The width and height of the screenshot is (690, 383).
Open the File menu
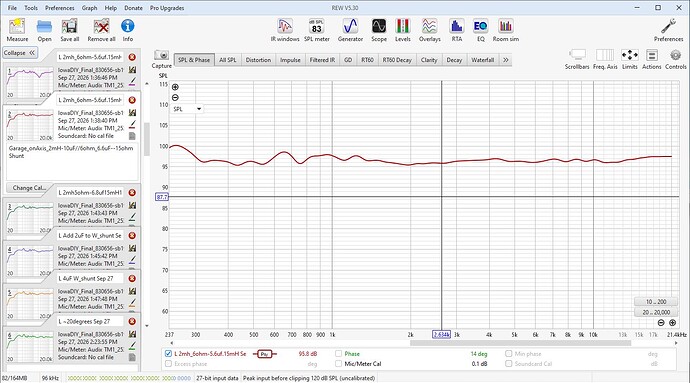[x=12, y=8]
